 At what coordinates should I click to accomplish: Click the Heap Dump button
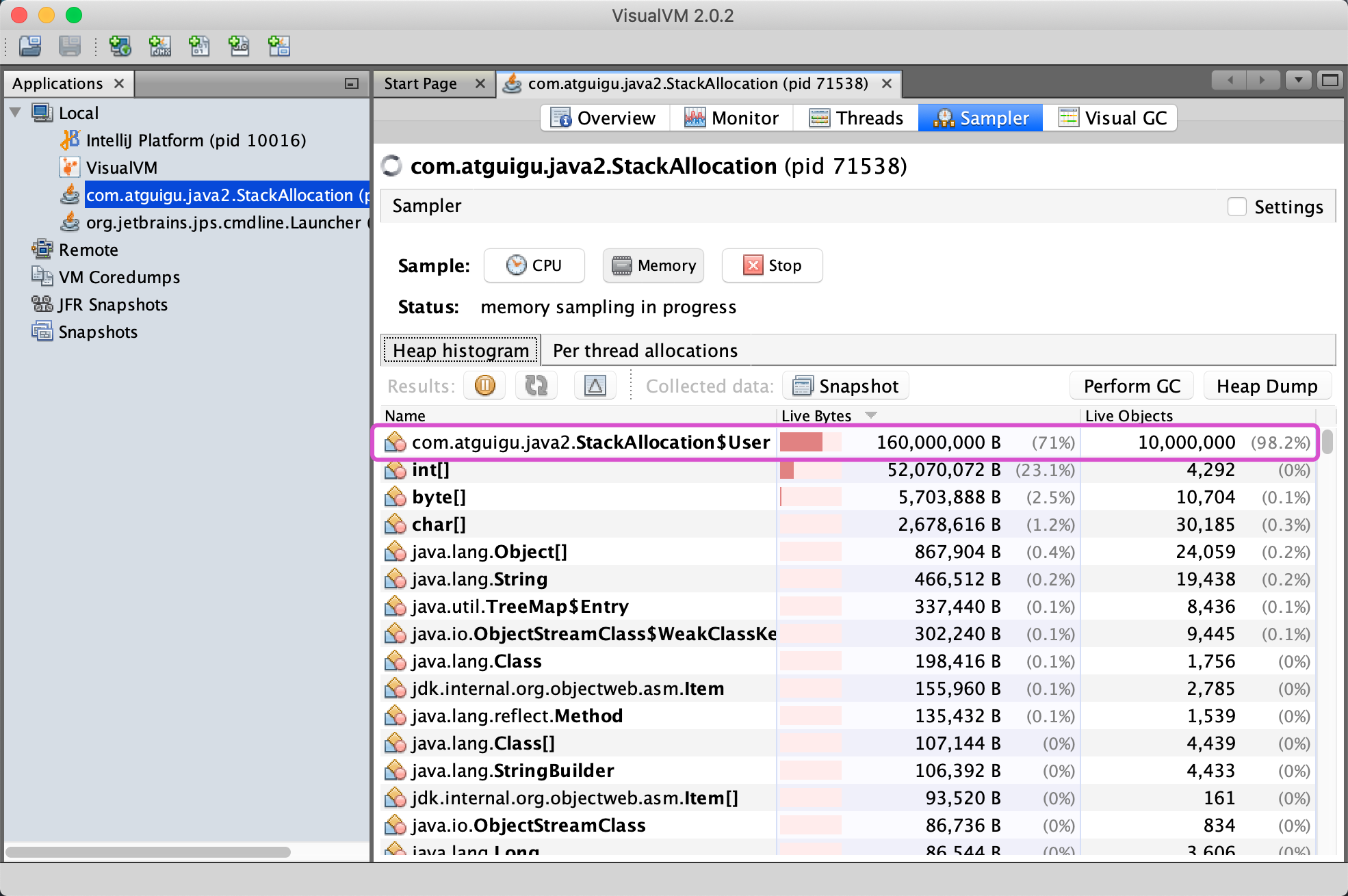pos(1267,386)
